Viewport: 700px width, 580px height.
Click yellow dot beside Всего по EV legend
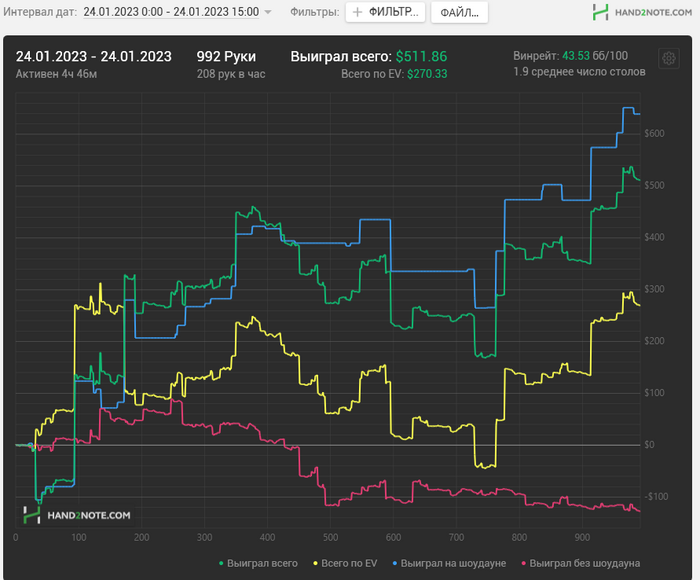point(315,563)
